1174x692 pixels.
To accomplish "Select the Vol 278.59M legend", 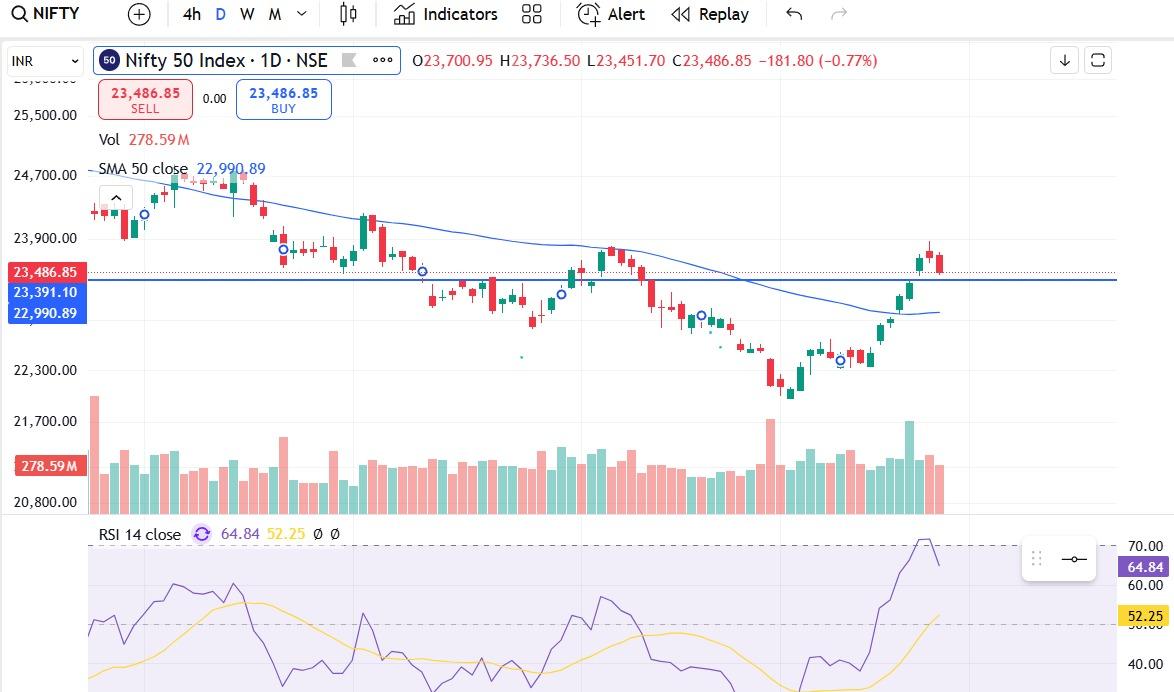I will coord(144,140).
